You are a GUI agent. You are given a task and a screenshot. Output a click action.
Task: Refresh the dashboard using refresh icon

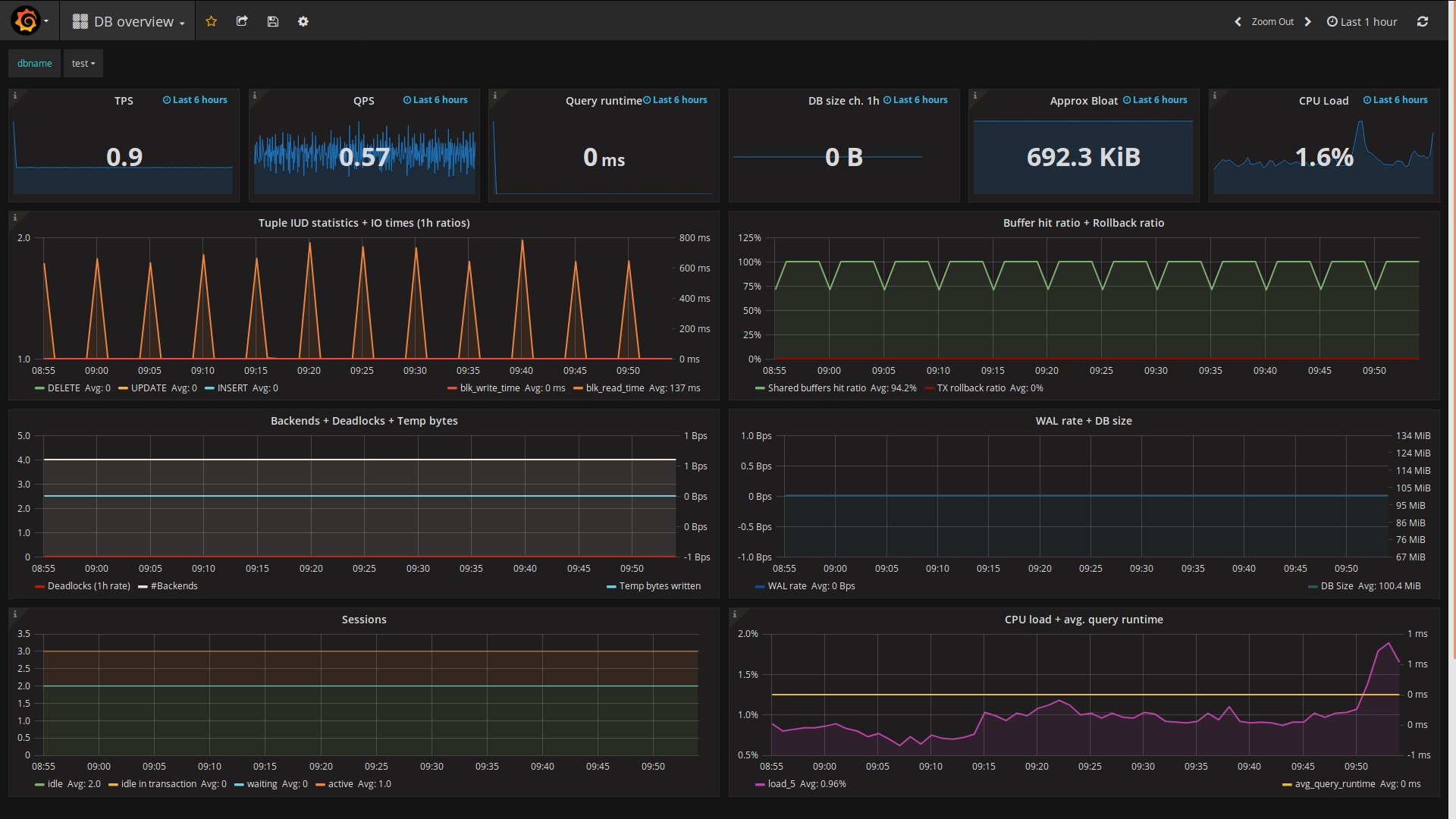coord(1423,21)
